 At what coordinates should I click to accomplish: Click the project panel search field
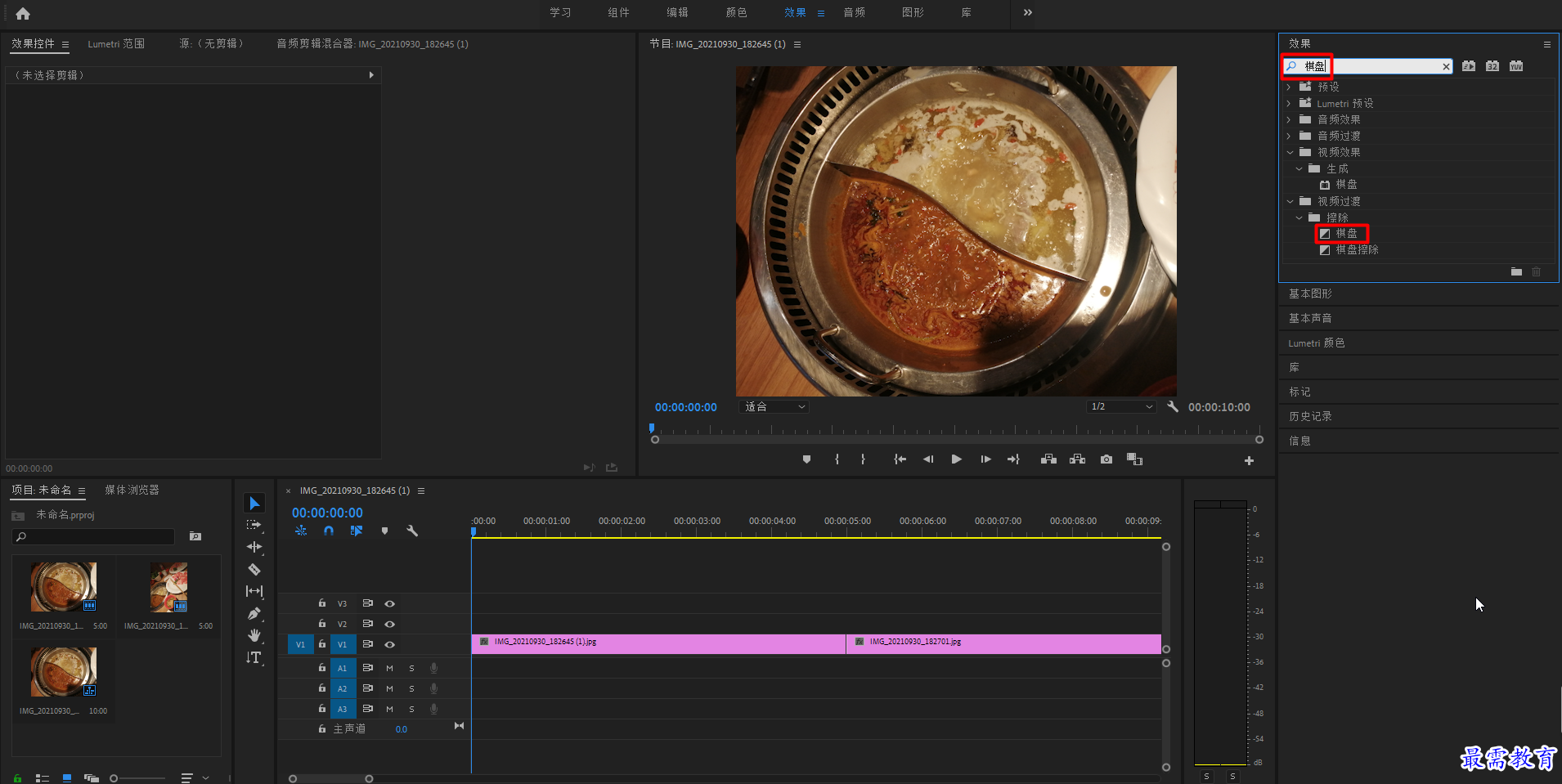(93, 536)
